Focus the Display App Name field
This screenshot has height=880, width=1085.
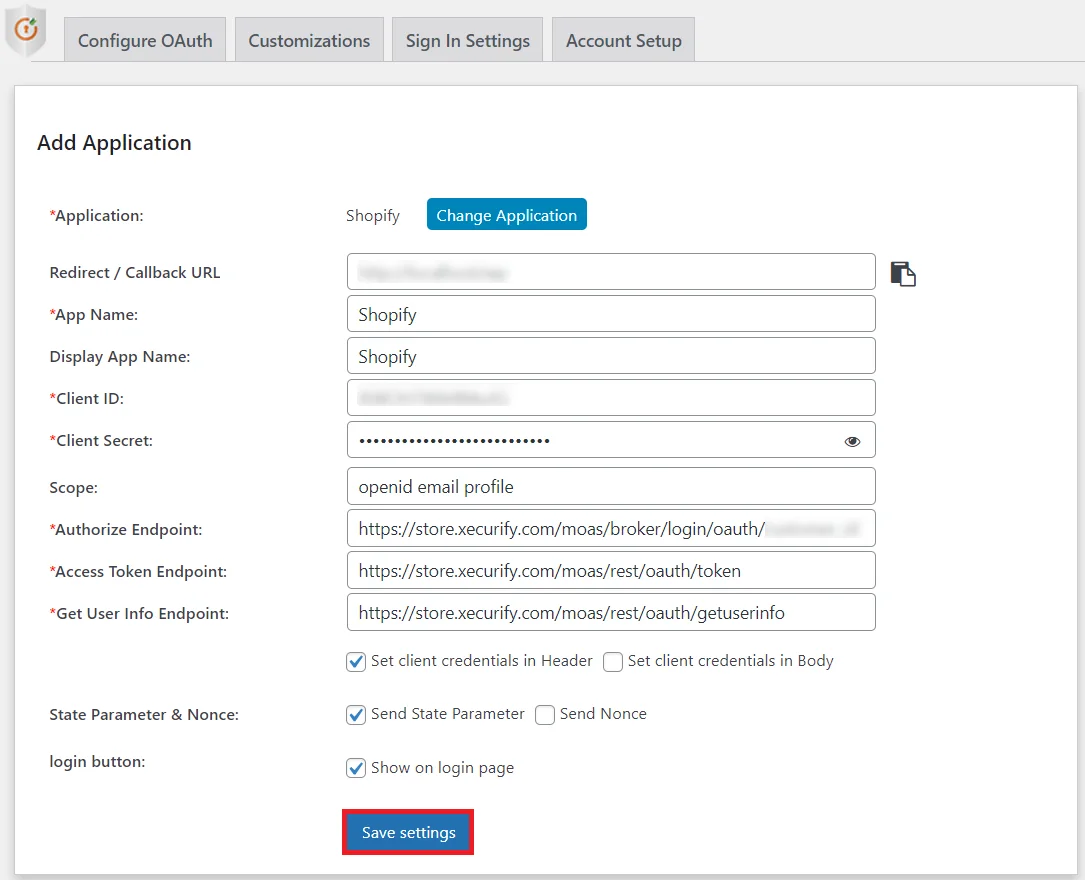tap(611, 355)
